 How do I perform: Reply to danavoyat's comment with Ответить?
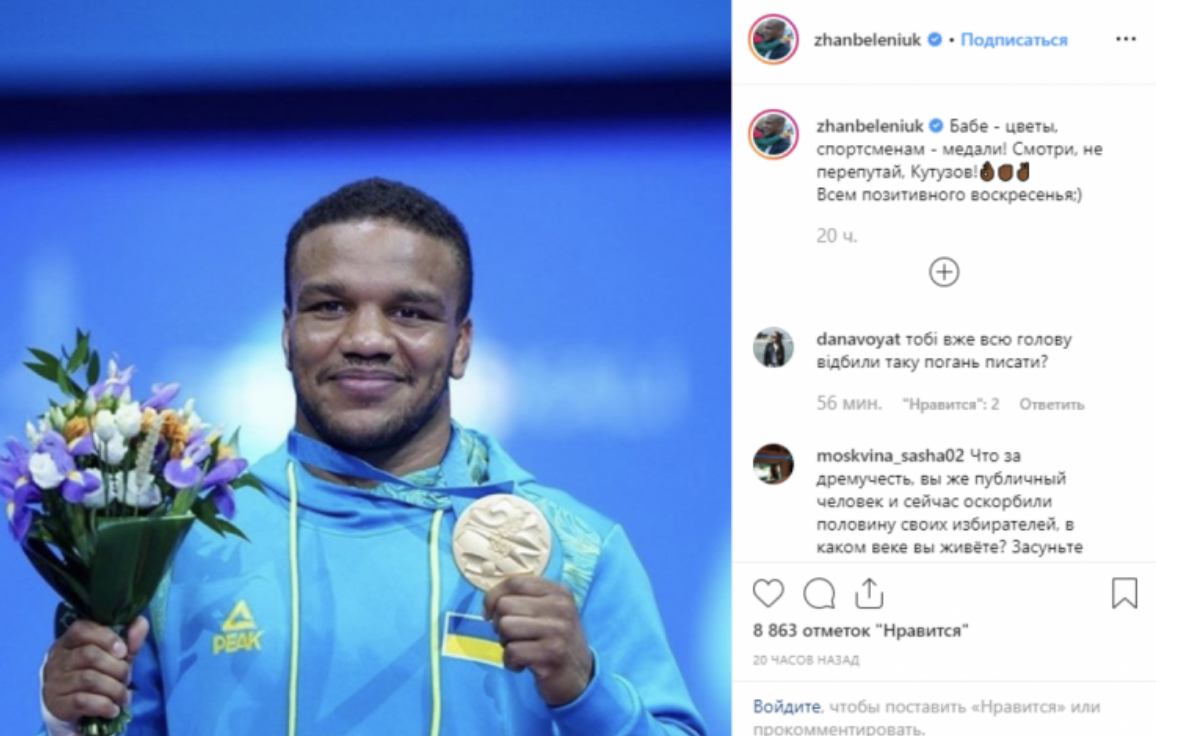1051,404
